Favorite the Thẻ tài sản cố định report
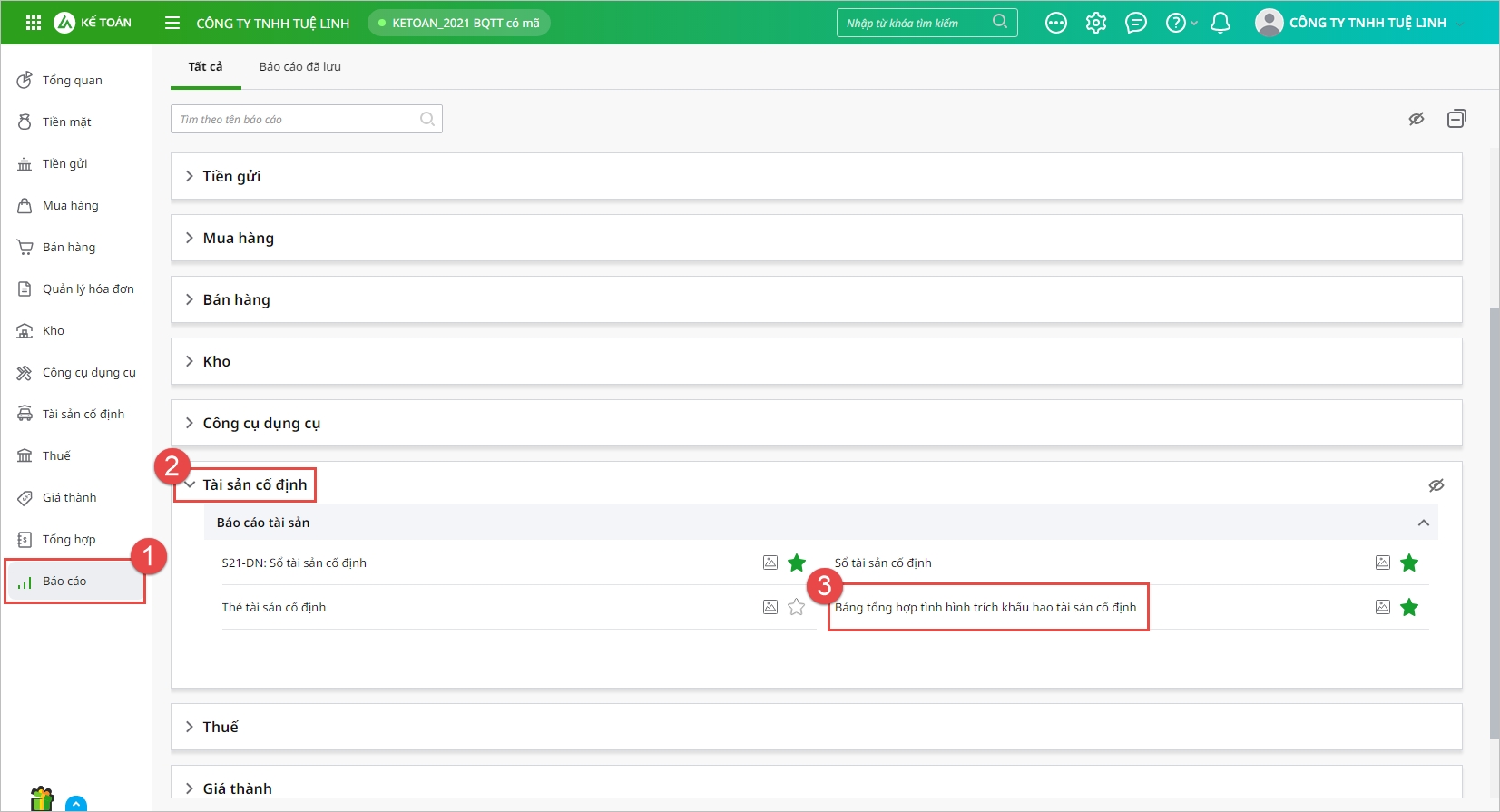 coord(797,607)
